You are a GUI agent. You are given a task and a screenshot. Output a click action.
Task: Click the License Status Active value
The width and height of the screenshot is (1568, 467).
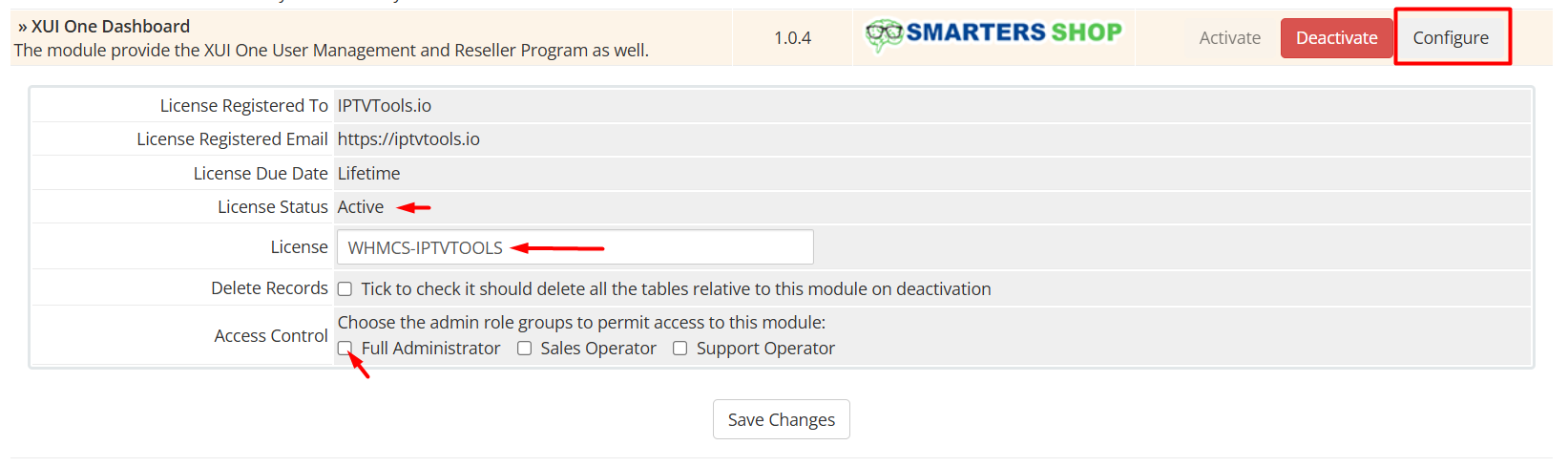click(x=361, y=207)
